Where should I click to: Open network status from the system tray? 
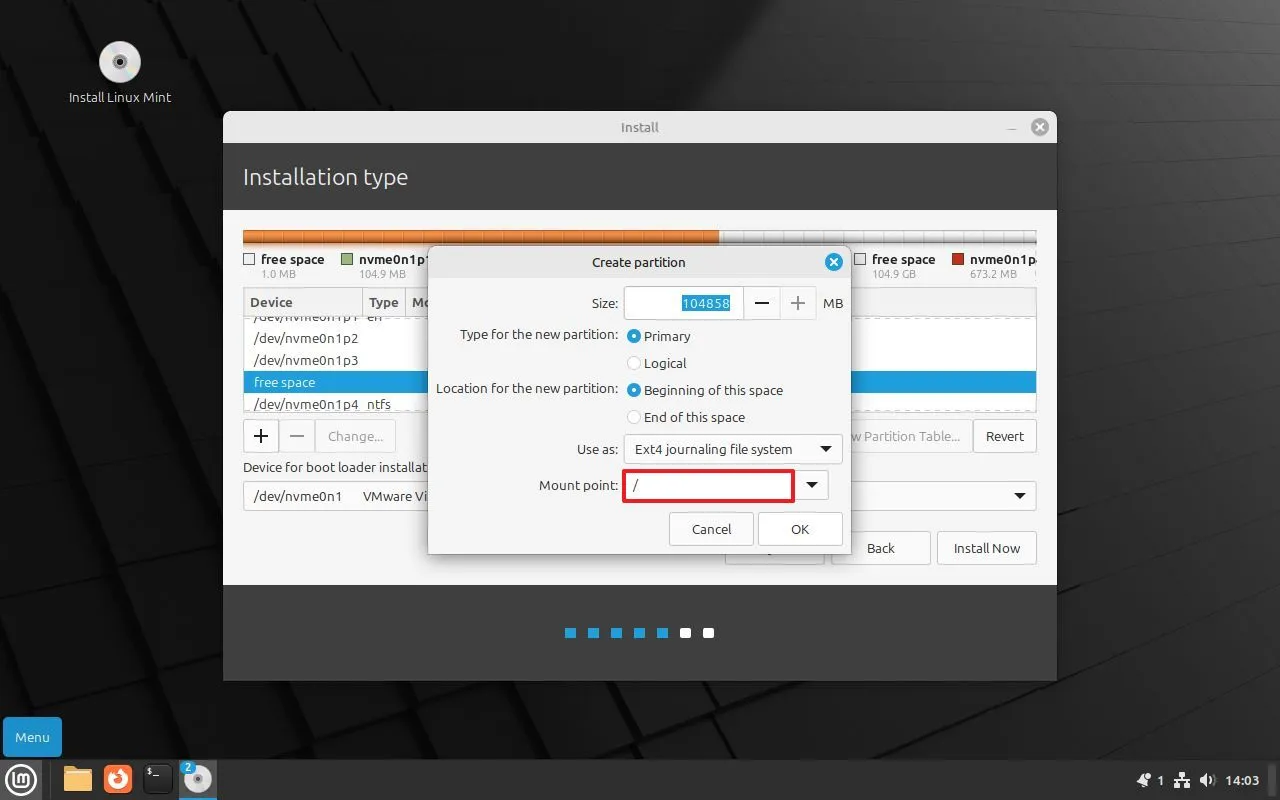click(1181, 779)
